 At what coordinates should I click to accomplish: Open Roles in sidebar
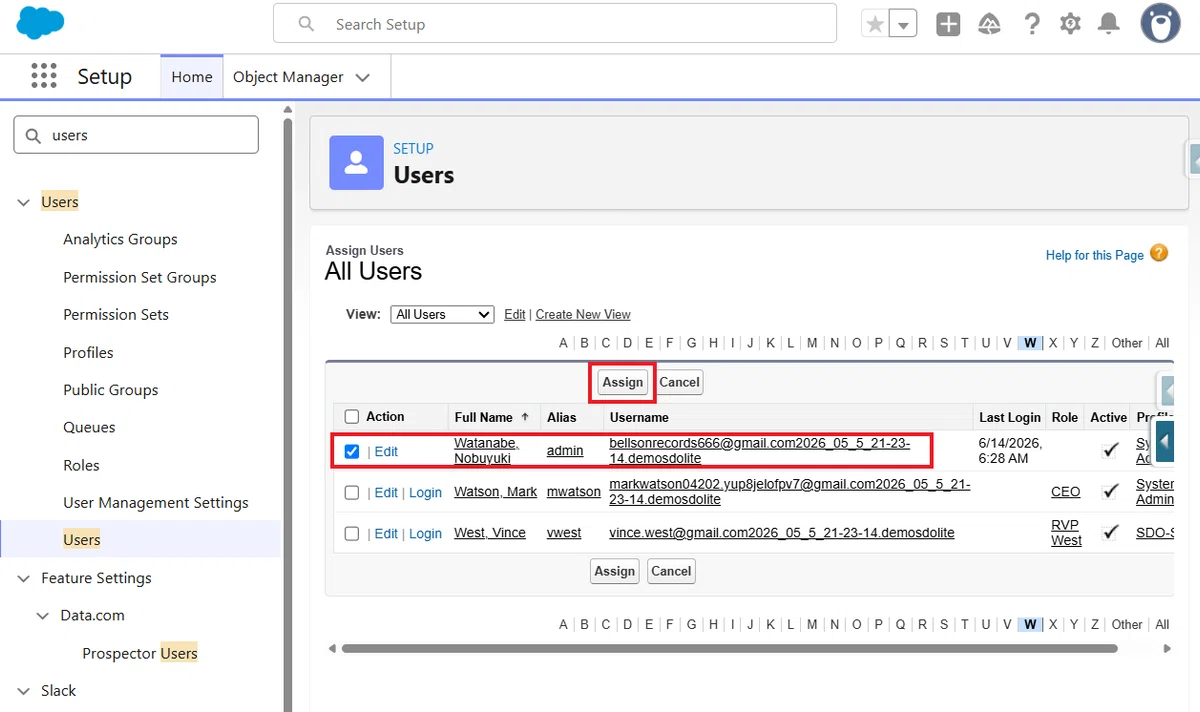point(81,465)
